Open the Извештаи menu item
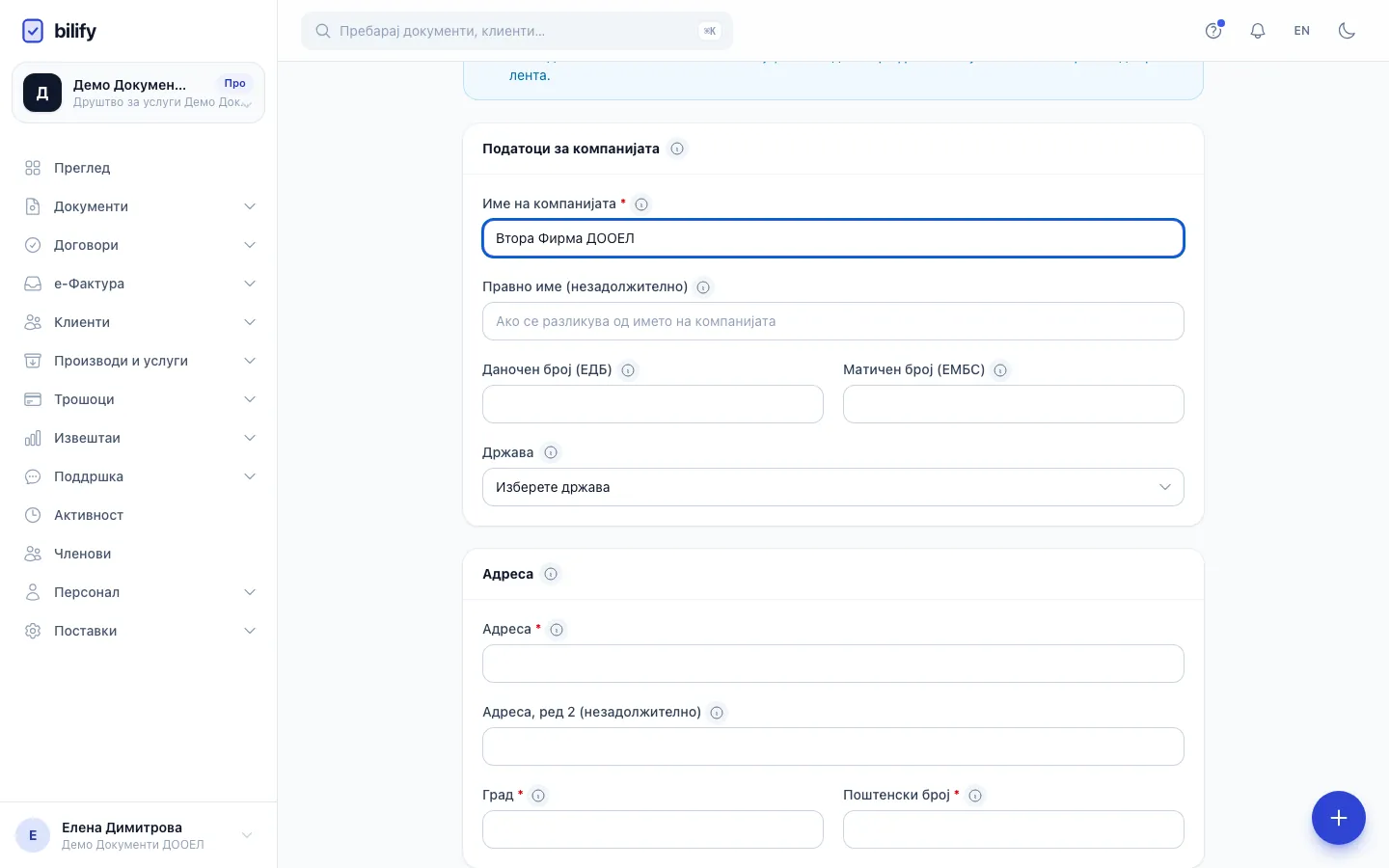This screenshot has height=868, width=1389. [x=139, y=438]
